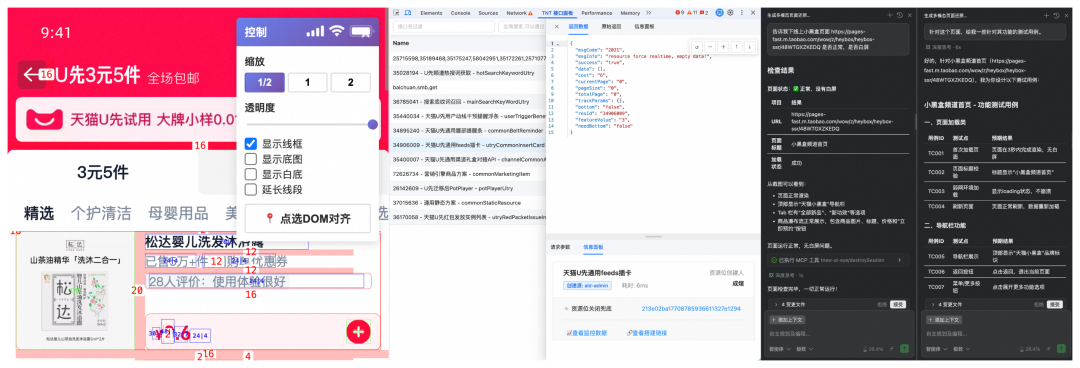Select zoom level 2

click(350, 83)
